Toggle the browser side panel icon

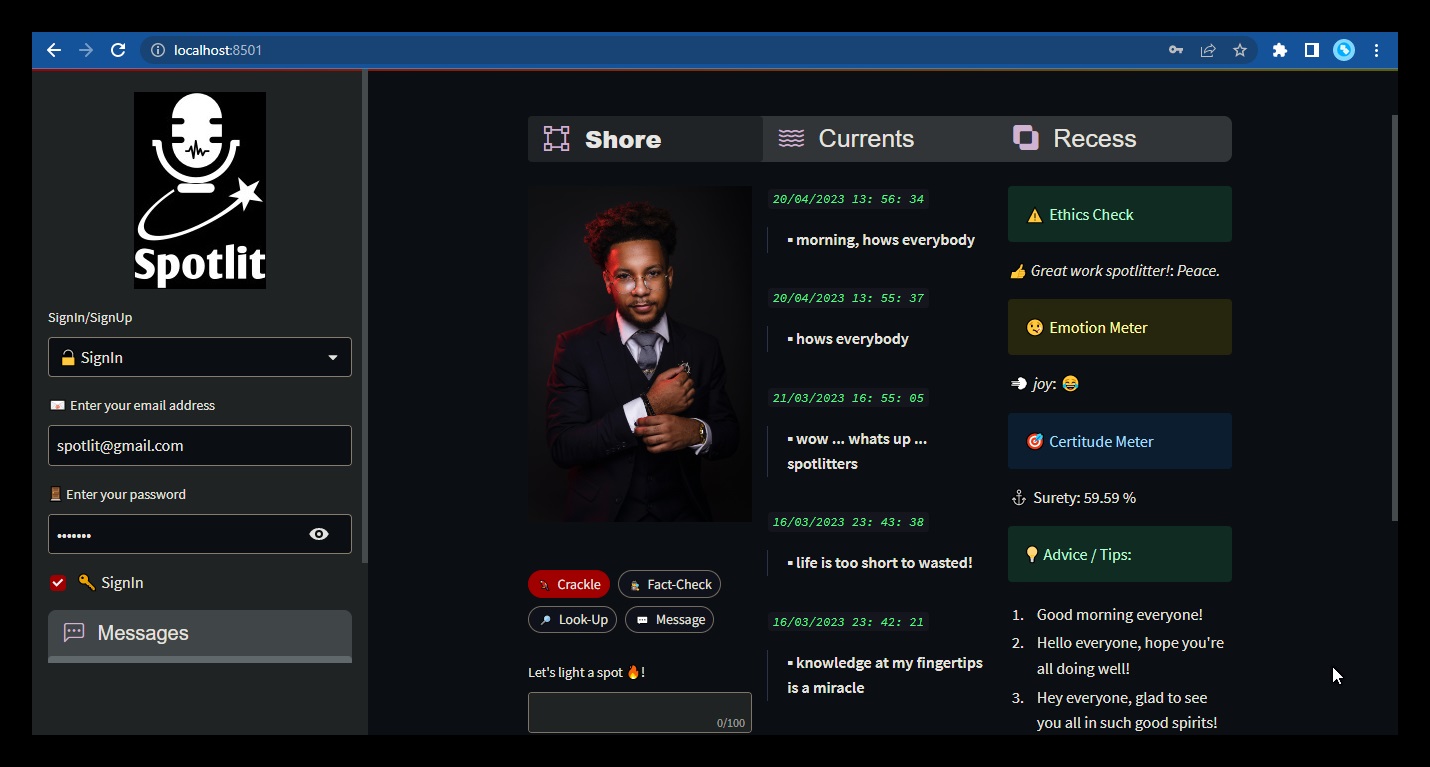point(1312,50)
